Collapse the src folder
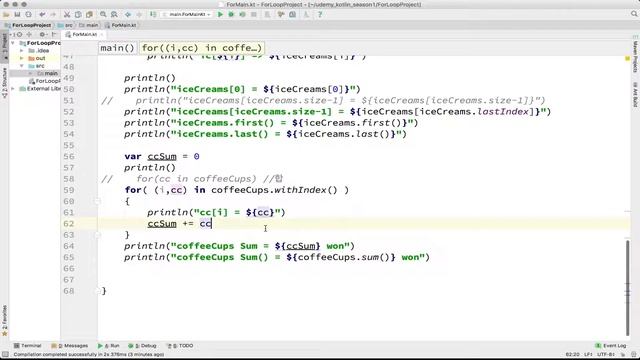 point(22,66)
